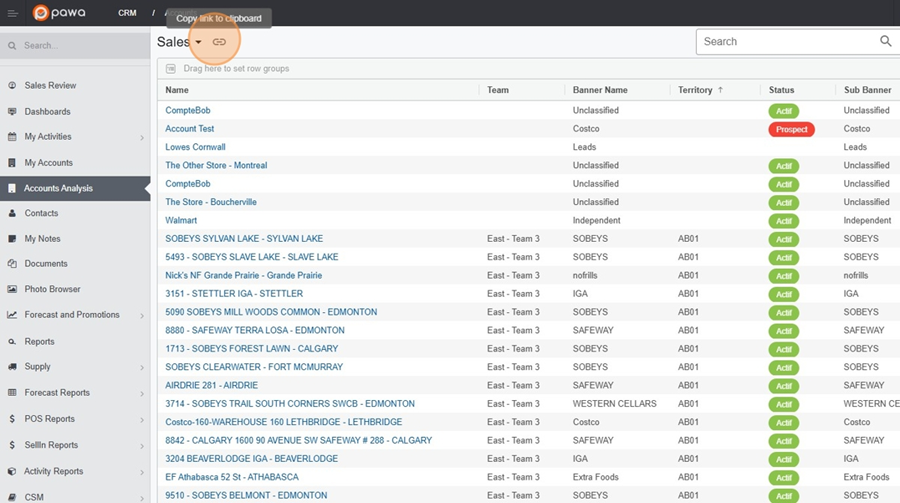Screen dimensions: 900x503
Task: Open the Sales view dropdown arrow
Action: (x=198, y=42)
